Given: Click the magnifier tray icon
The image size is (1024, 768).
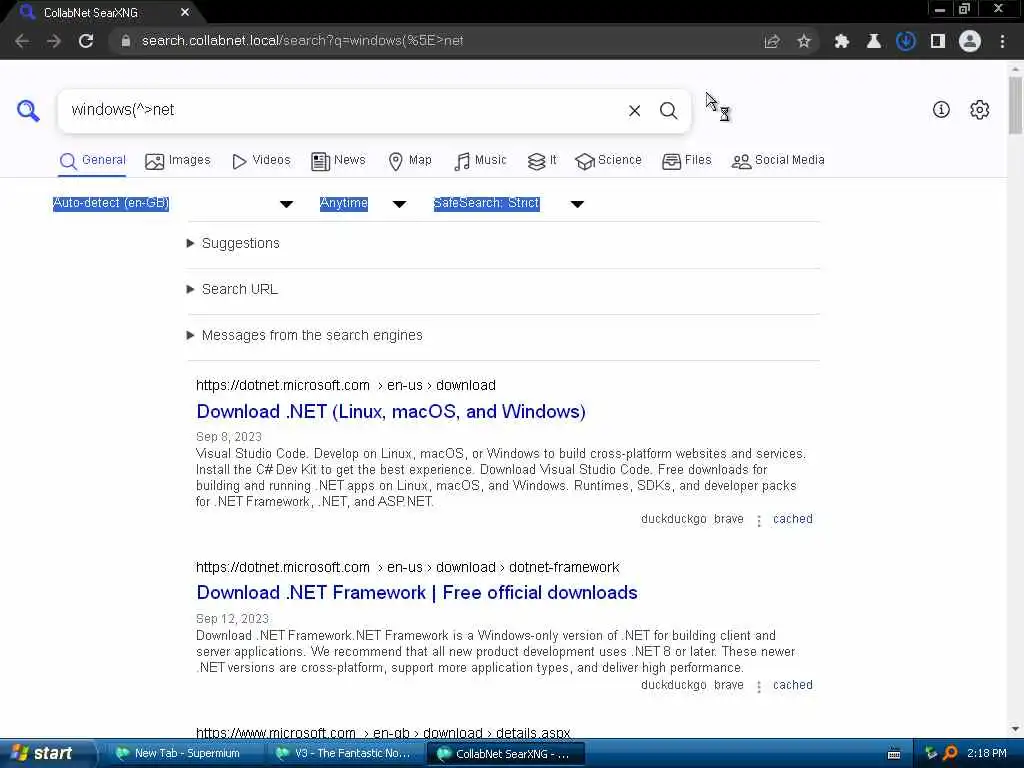Looking at the screenshot, I should 950,753.
